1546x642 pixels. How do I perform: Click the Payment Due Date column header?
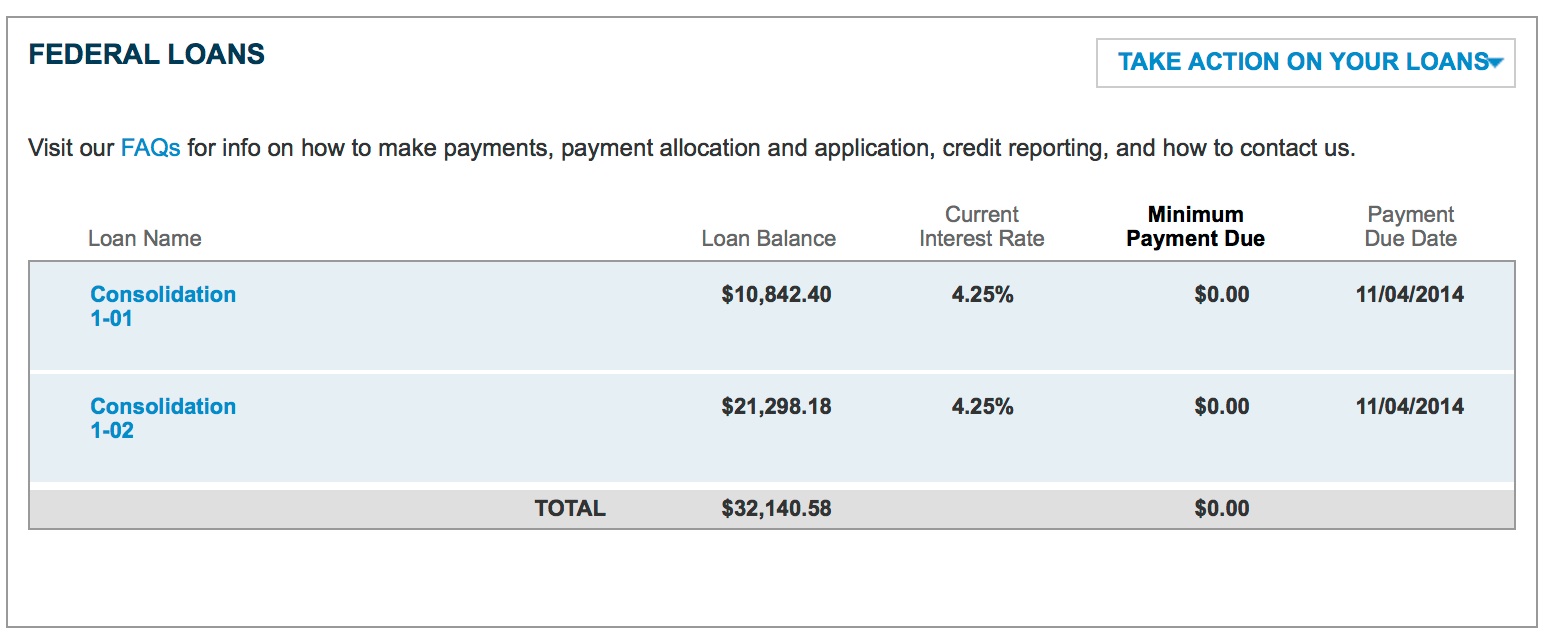[x=1410, y=226]
